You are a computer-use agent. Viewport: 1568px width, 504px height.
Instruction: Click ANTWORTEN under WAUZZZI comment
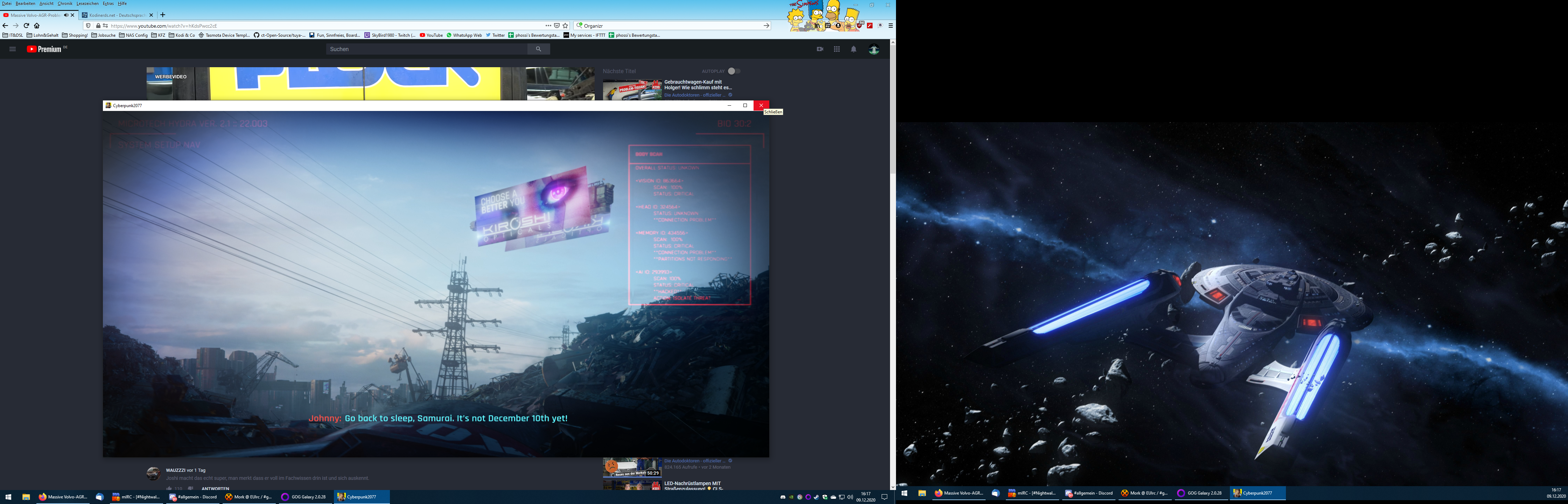[216, 488]
